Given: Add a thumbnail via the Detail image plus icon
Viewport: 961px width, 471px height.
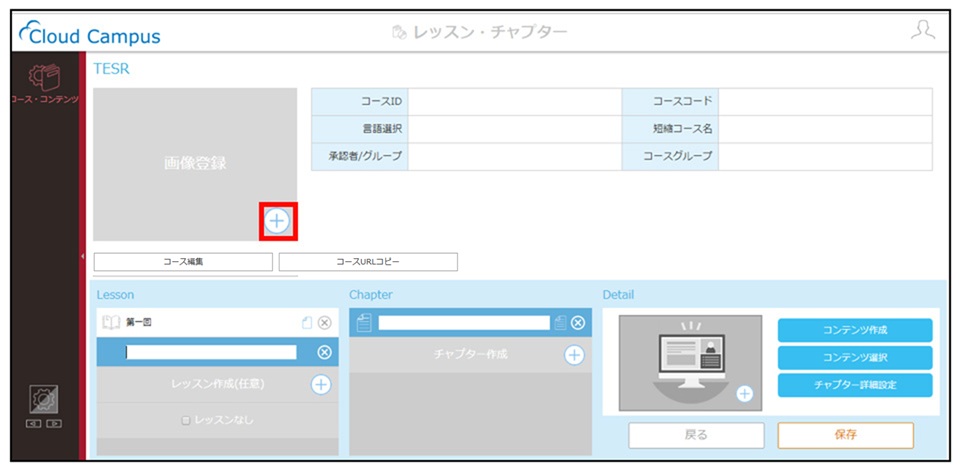Looking at the screenshot, I should pos(745,394).
